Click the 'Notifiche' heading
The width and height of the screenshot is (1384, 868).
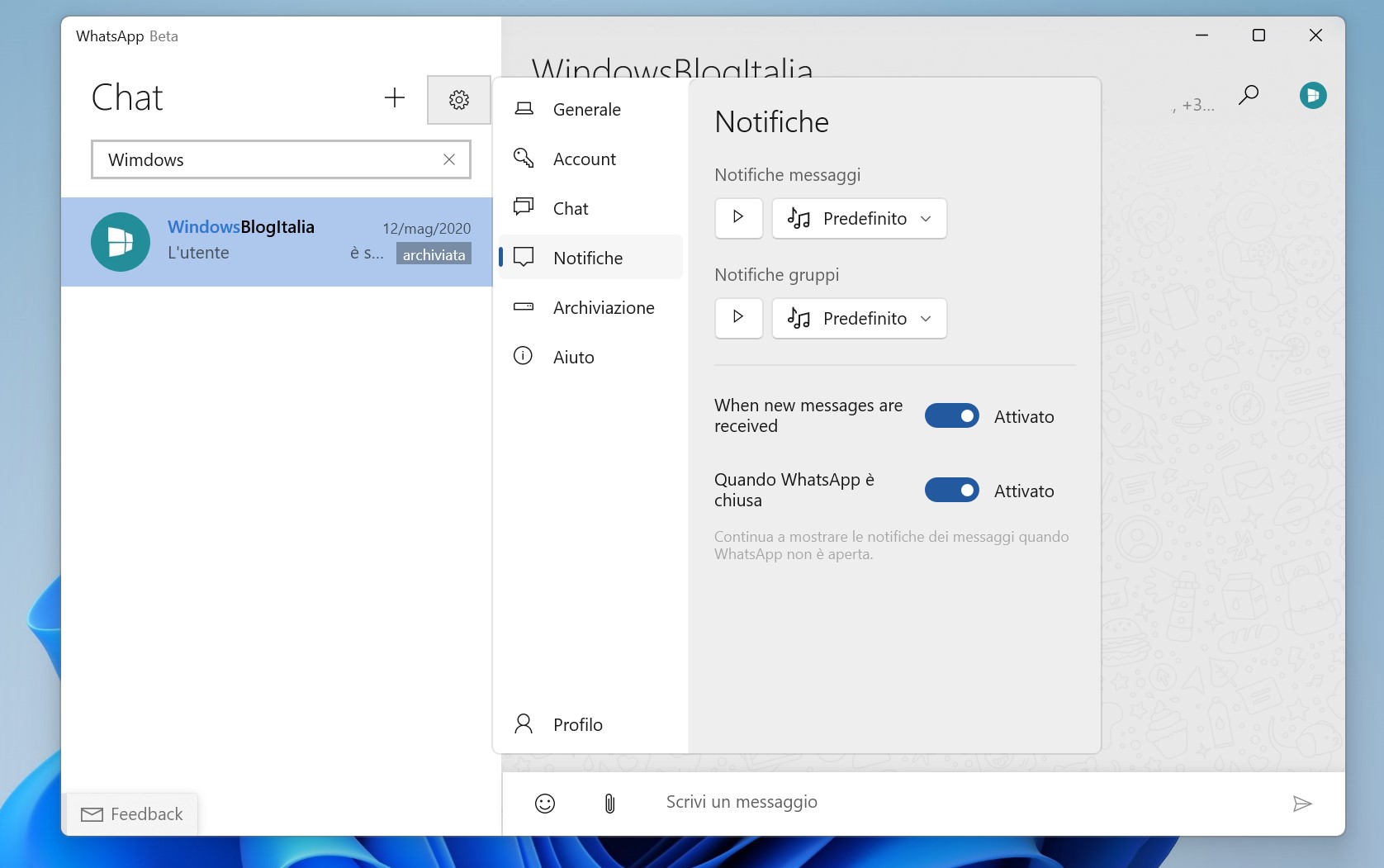click(x=771, y=122)
